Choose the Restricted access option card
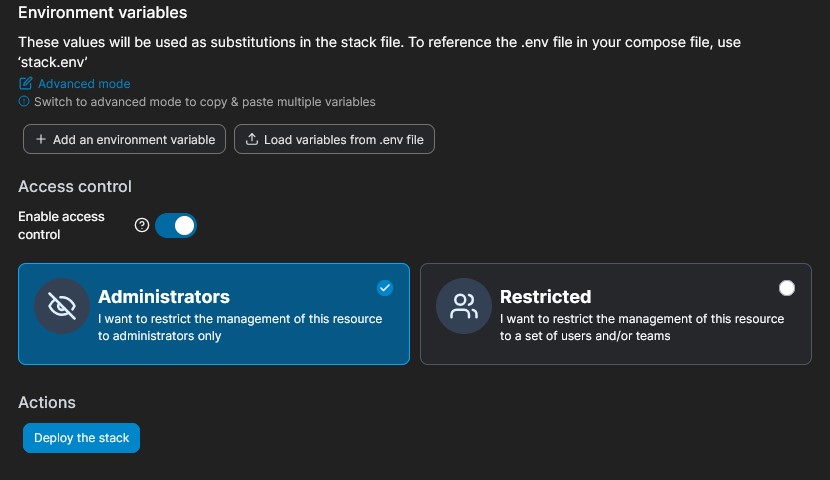 click(616, 314)
